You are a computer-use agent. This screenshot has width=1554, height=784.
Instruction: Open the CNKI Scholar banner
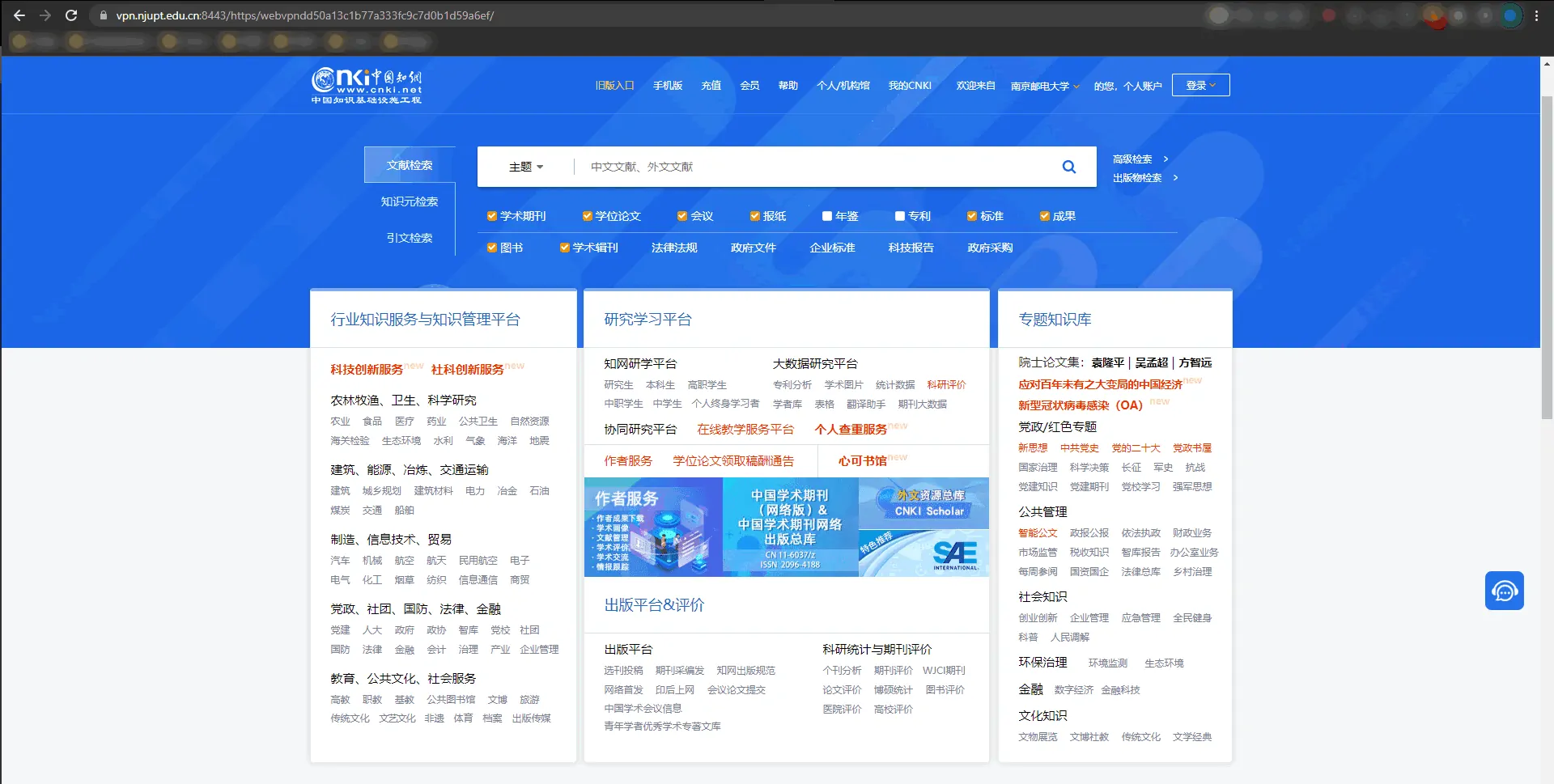coord(923,502)
